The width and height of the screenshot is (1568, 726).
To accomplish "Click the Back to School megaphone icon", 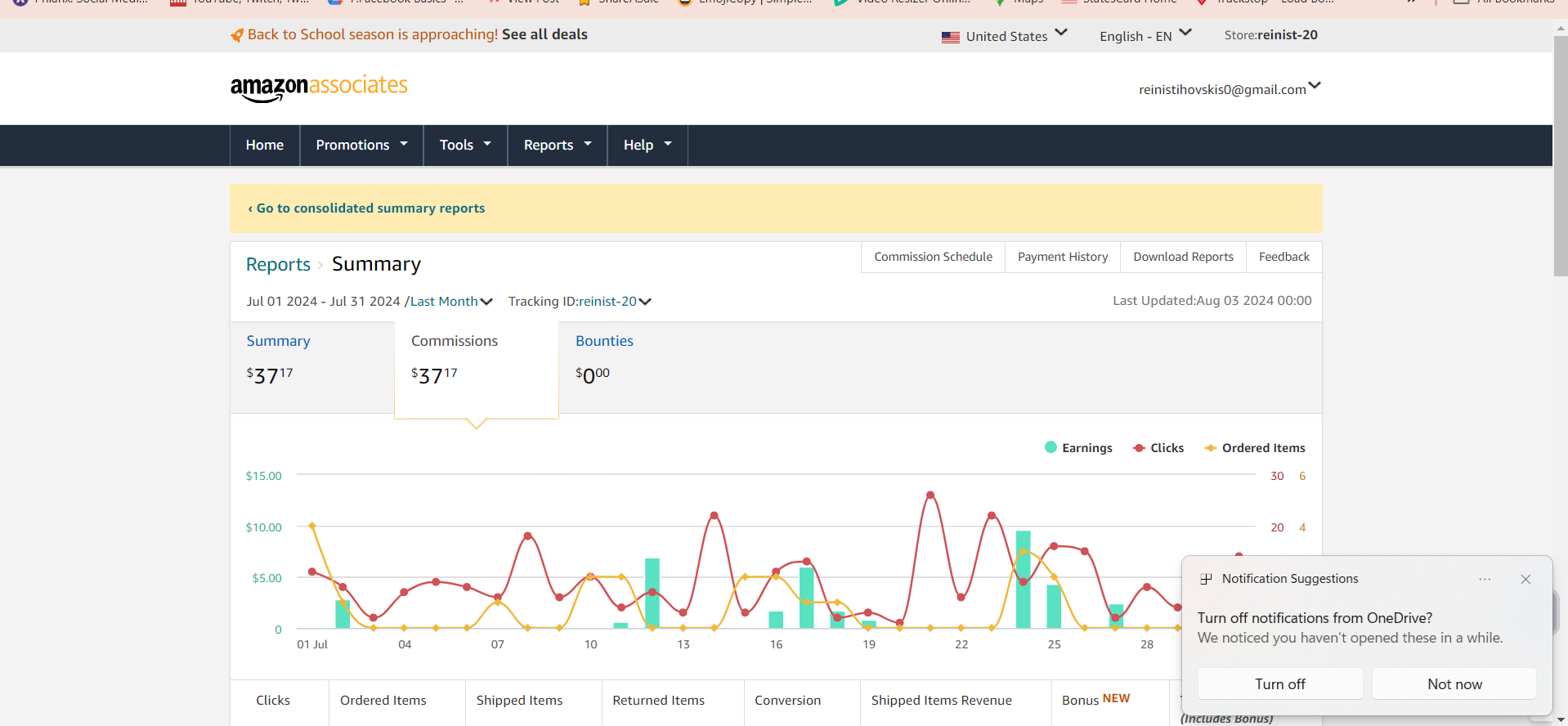I will tap(237, 35).
